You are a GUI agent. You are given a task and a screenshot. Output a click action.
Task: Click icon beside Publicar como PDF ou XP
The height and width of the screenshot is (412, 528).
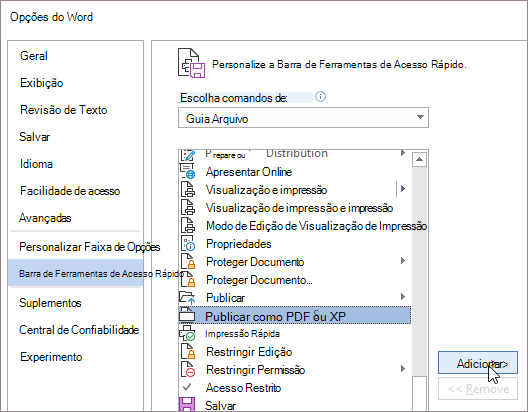pyautogui.click(x=187, y=315)
